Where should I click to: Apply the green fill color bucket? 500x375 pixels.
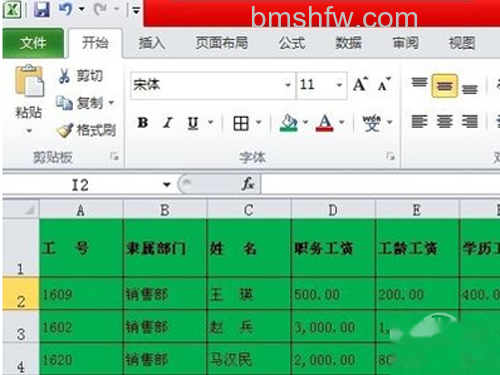289,123
